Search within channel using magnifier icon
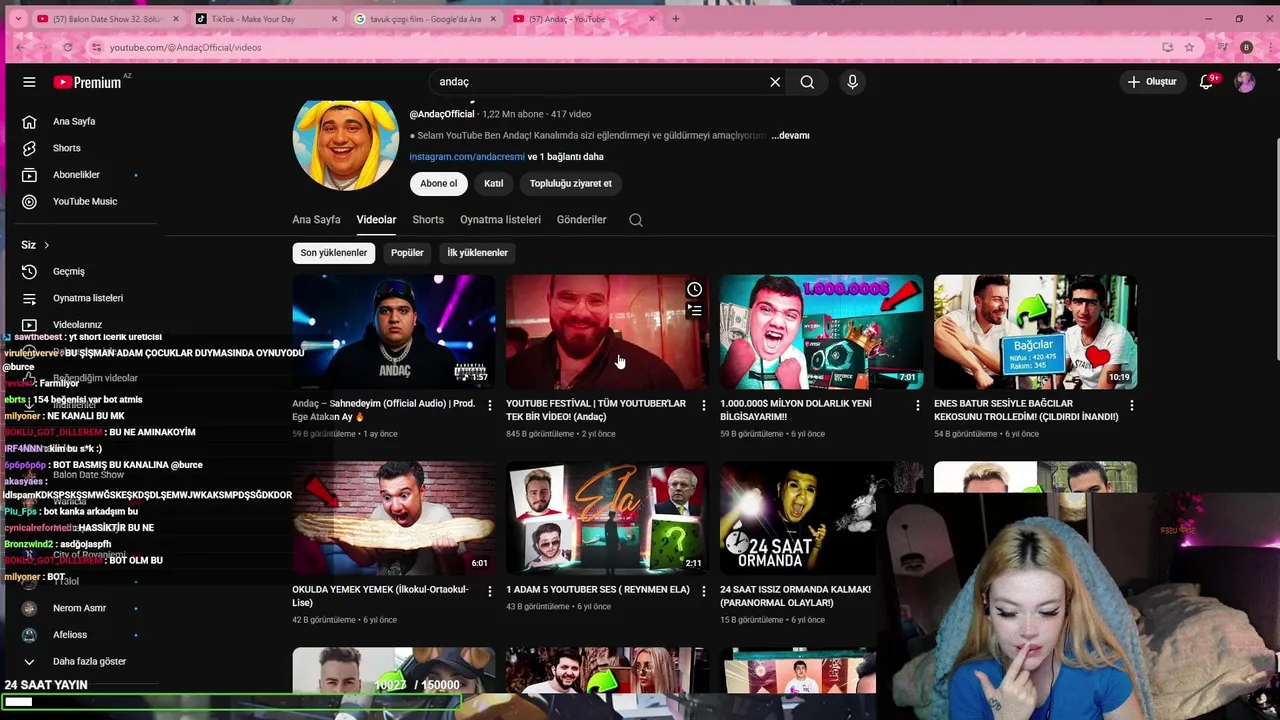The image size is (1280, 720). coord(636,220)
